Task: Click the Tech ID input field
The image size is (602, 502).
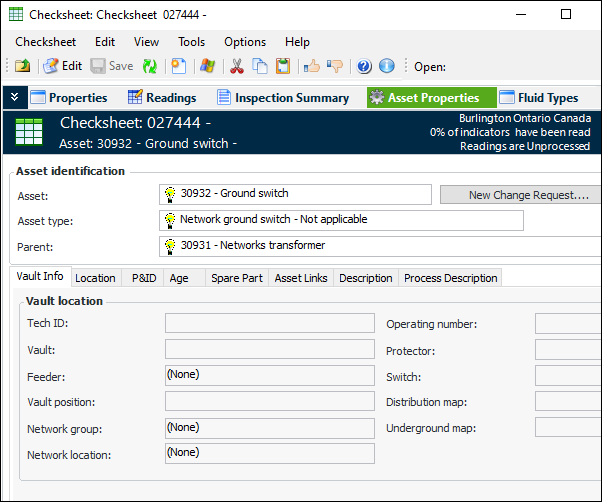Action: [x=269, y=323]
